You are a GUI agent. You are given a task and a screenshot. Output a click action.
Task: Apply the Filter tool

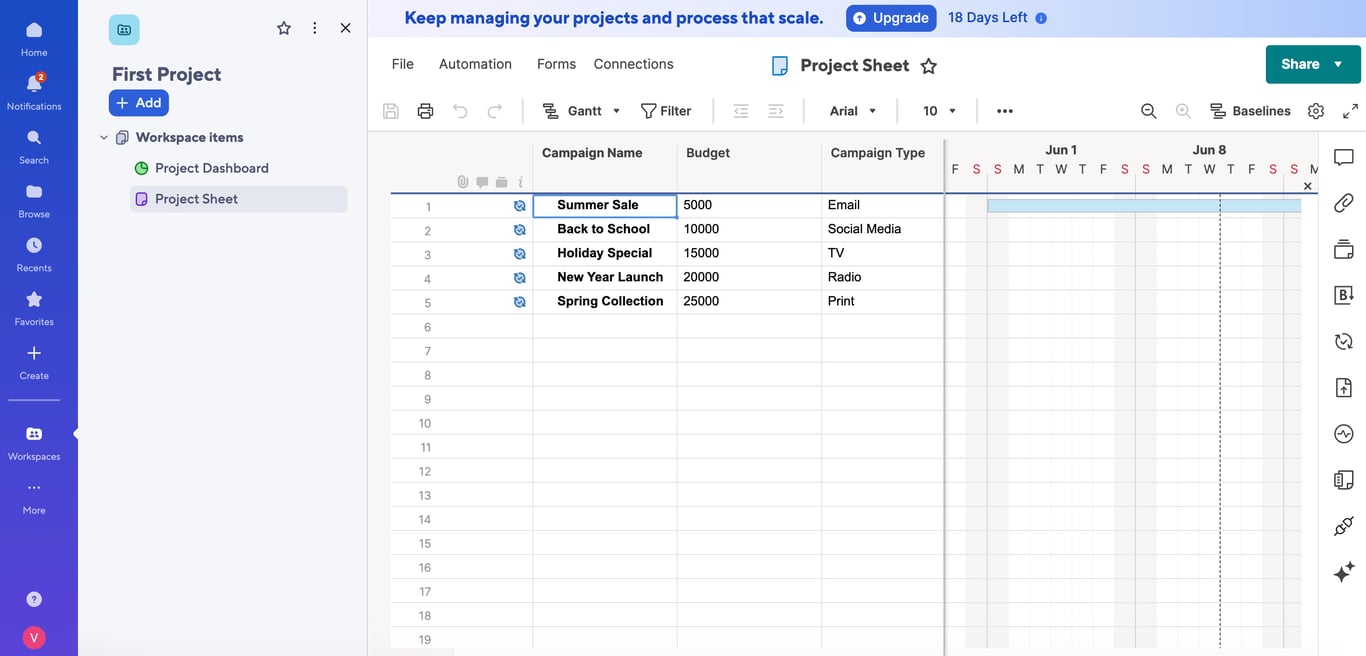click(x=666, y=110)
